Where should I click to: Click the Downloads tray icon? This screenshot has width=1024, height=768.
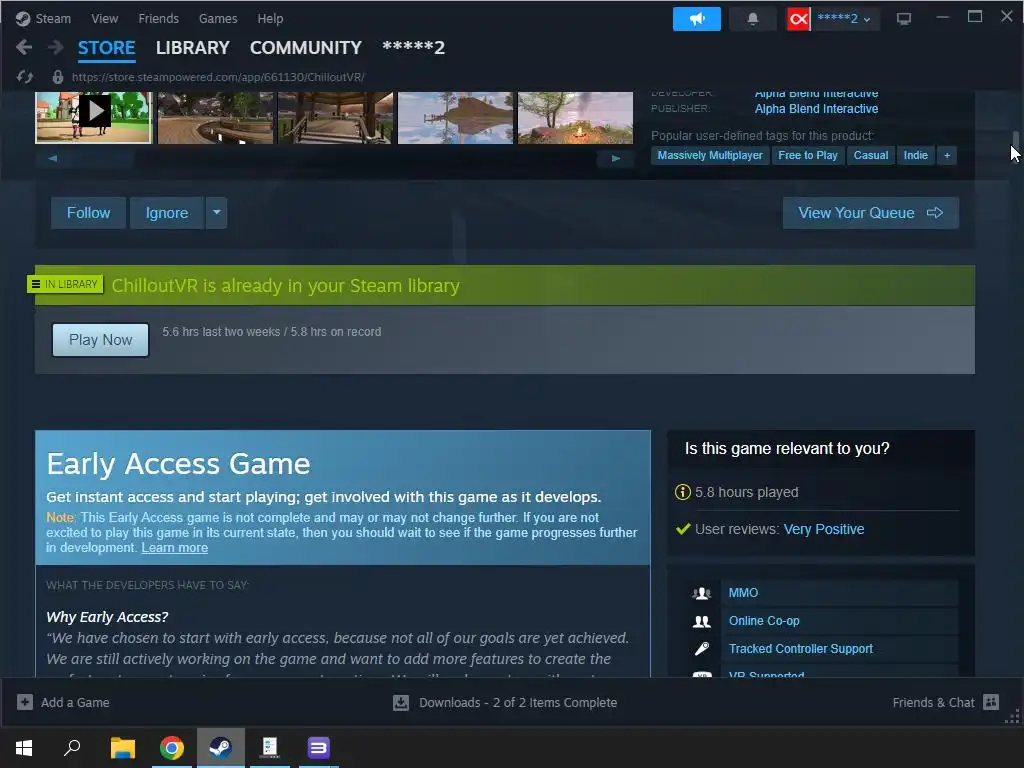point(401,703)
